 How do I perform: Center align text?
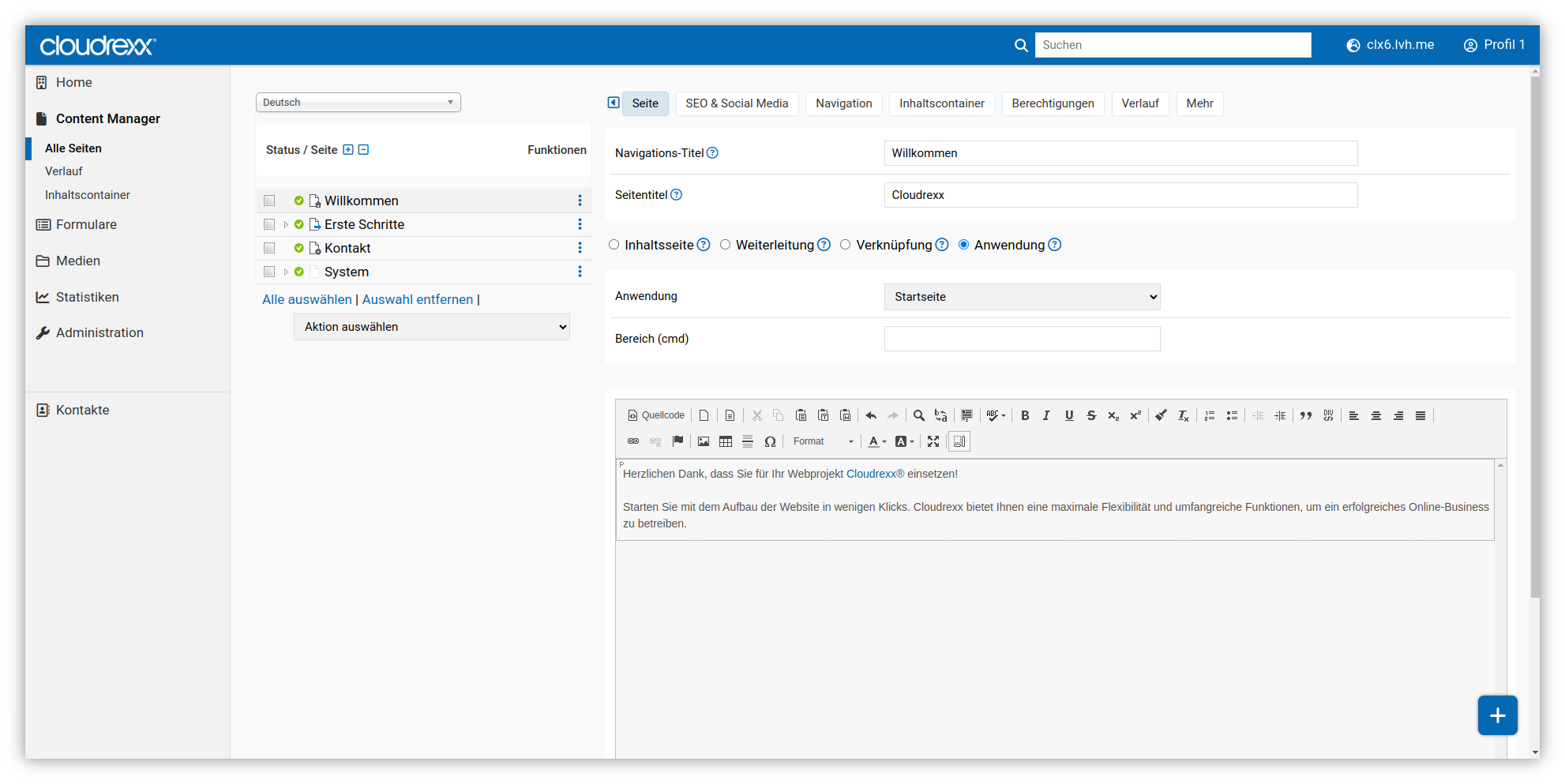click(x=1376, y=415)
